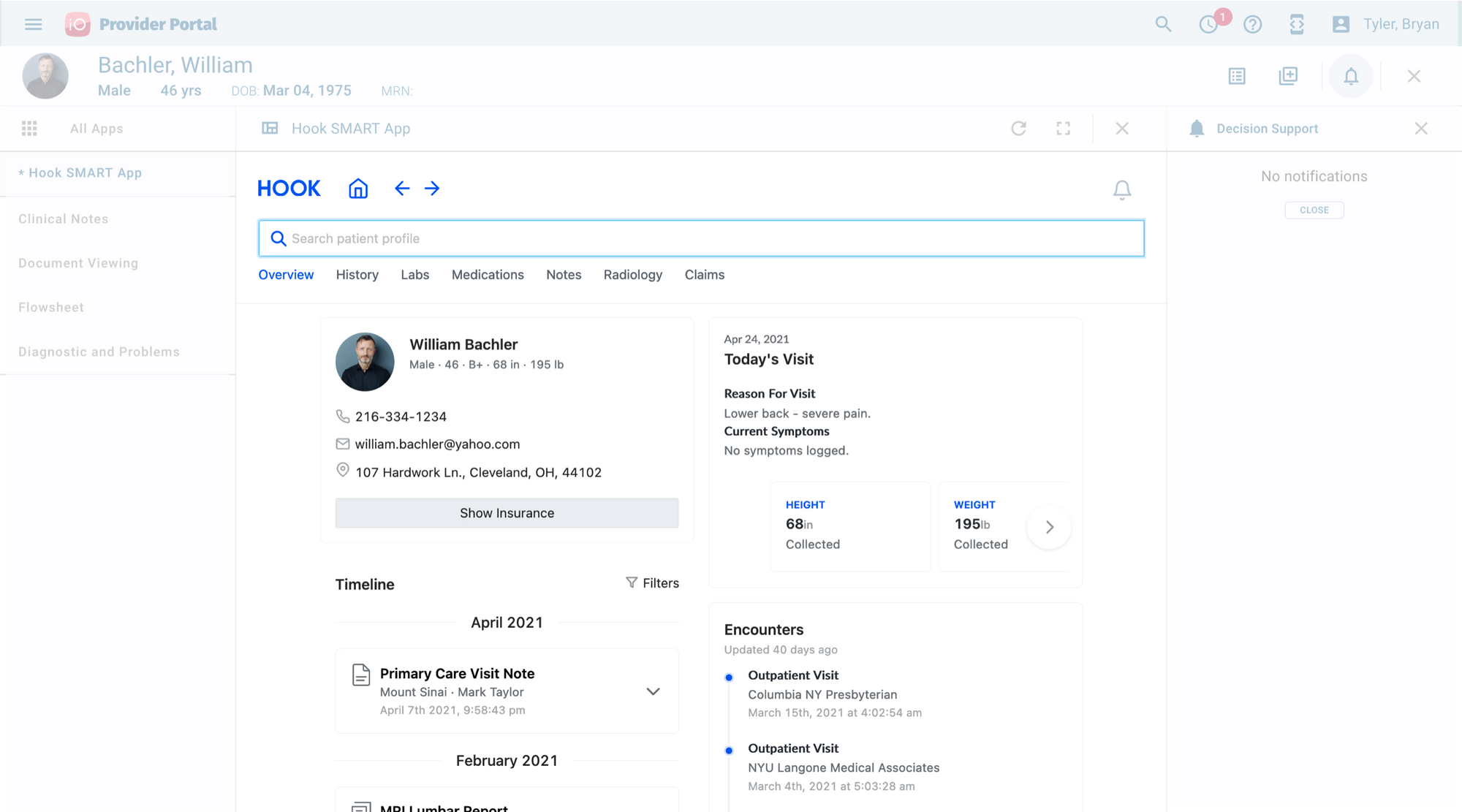Click the top bar search icon

coord(1163,24)
